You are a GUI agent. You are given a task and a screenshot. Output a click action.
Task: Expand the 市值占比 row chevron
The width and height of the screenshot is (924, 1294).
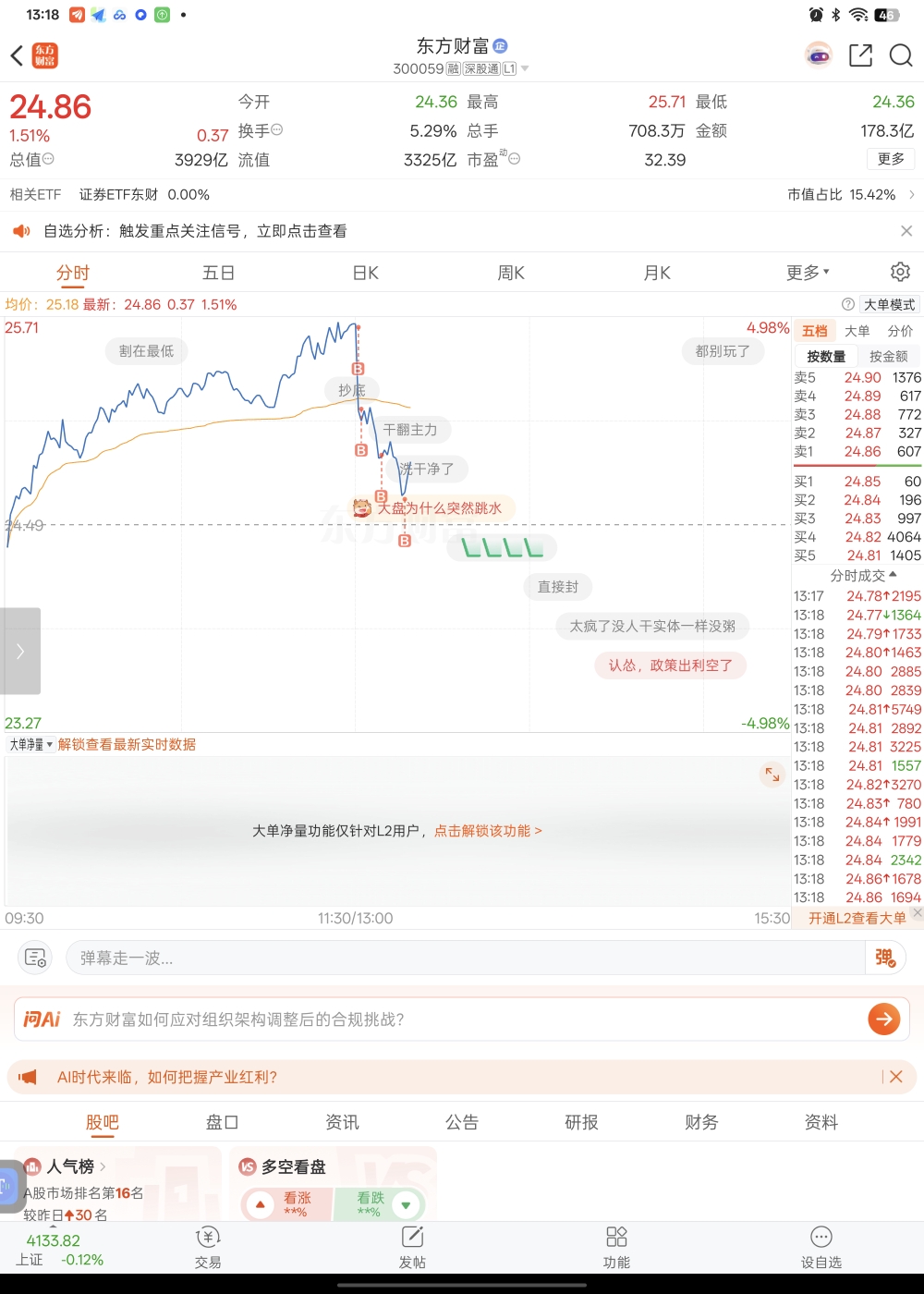pyautogui.click(x=912, y=195)
